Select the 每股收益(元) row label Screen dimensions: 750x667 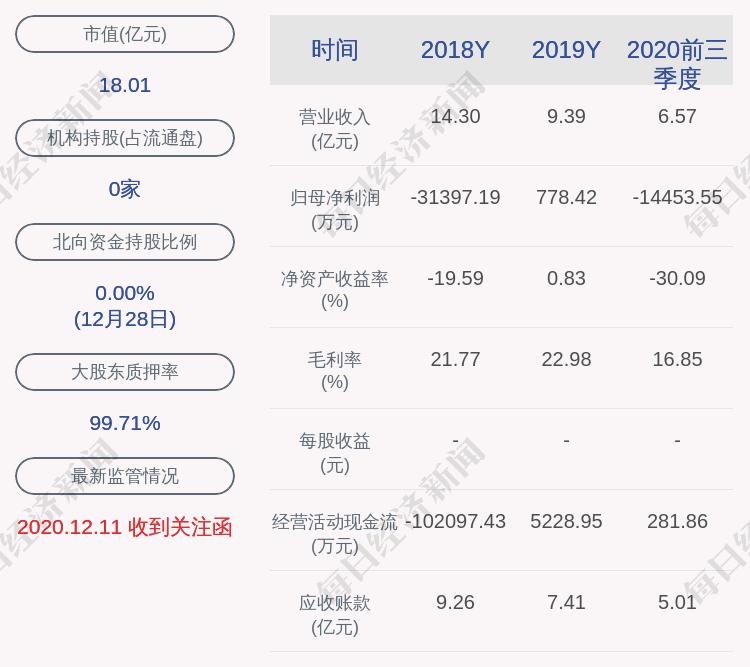[334, 453]
